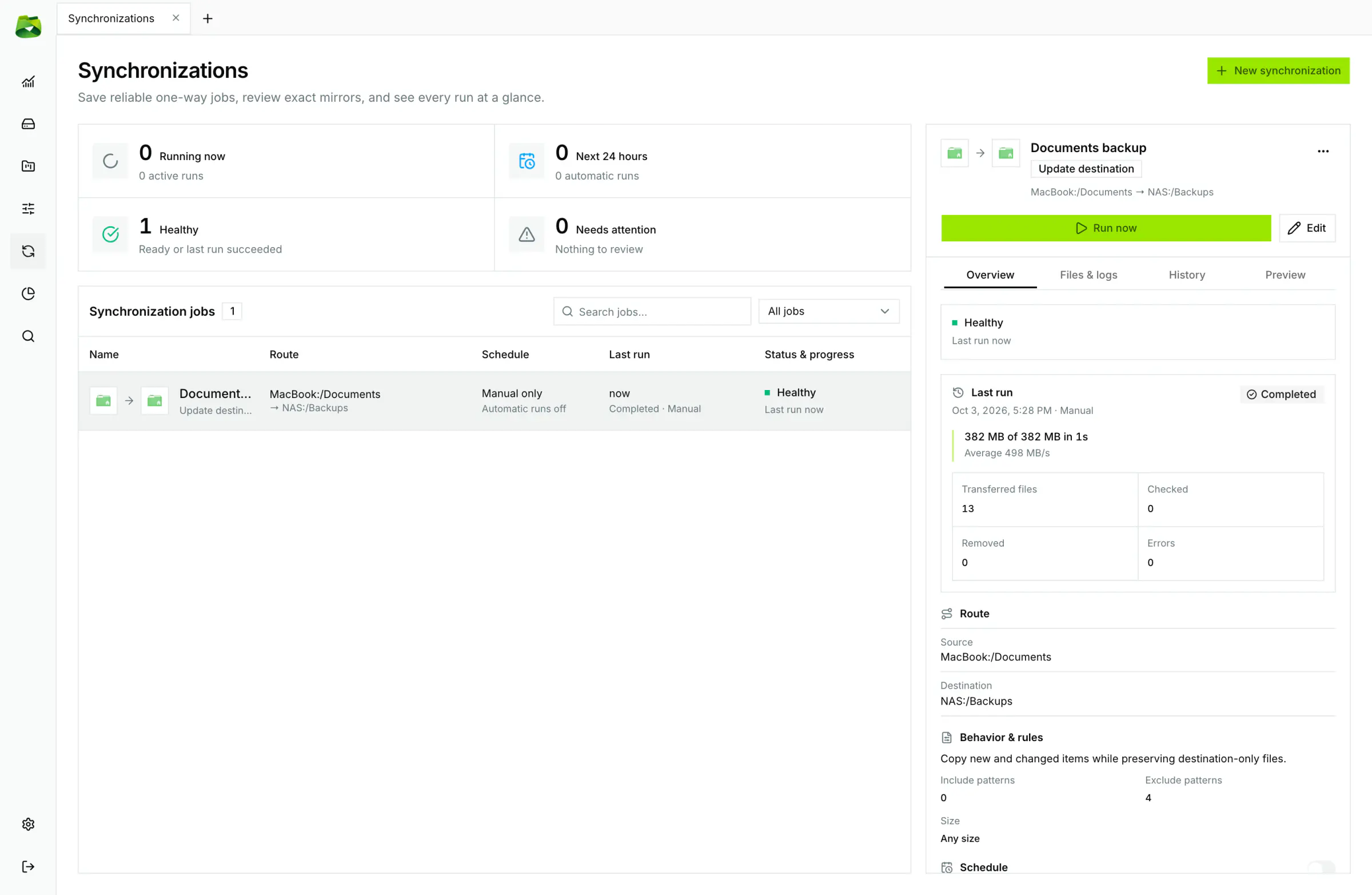The image size is (1372, 895).
Task: Click the Completed status badge
Action: pos(1282,395)
